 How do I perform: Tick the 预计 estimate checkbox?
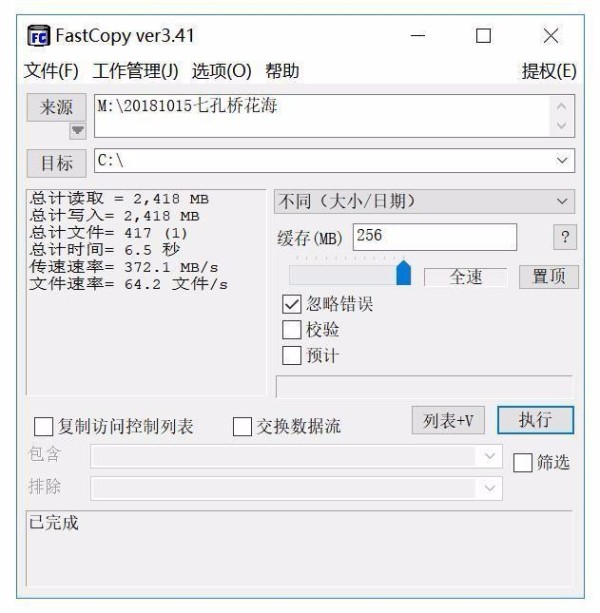(292, 355)
